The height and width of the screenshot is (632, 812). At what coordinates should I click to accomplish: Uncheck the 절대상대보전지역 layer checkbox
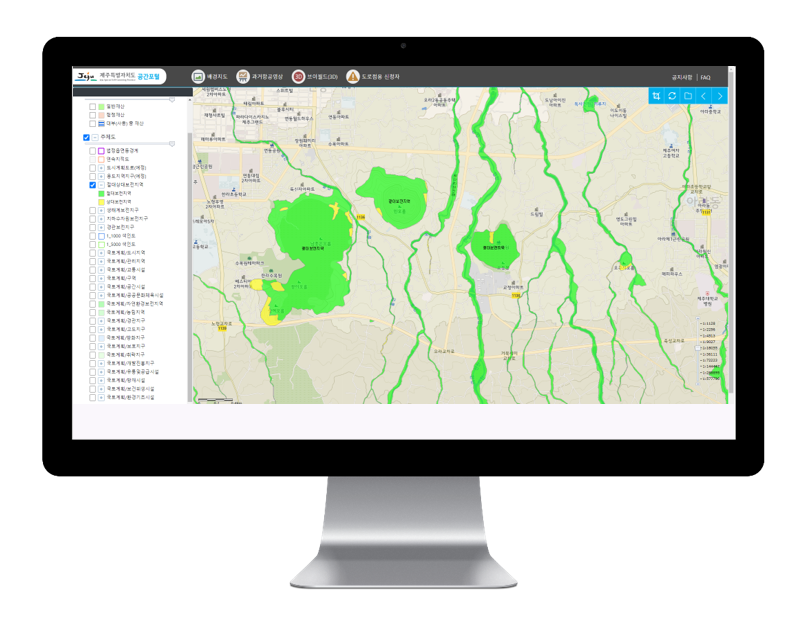pos(93,185)
